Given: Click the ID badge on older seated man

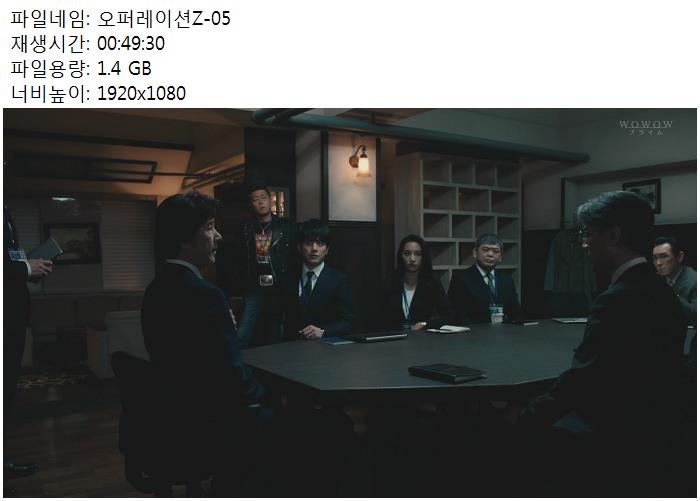Looking at the screenshot, I should pyautogui.click(x=496, y=313).
